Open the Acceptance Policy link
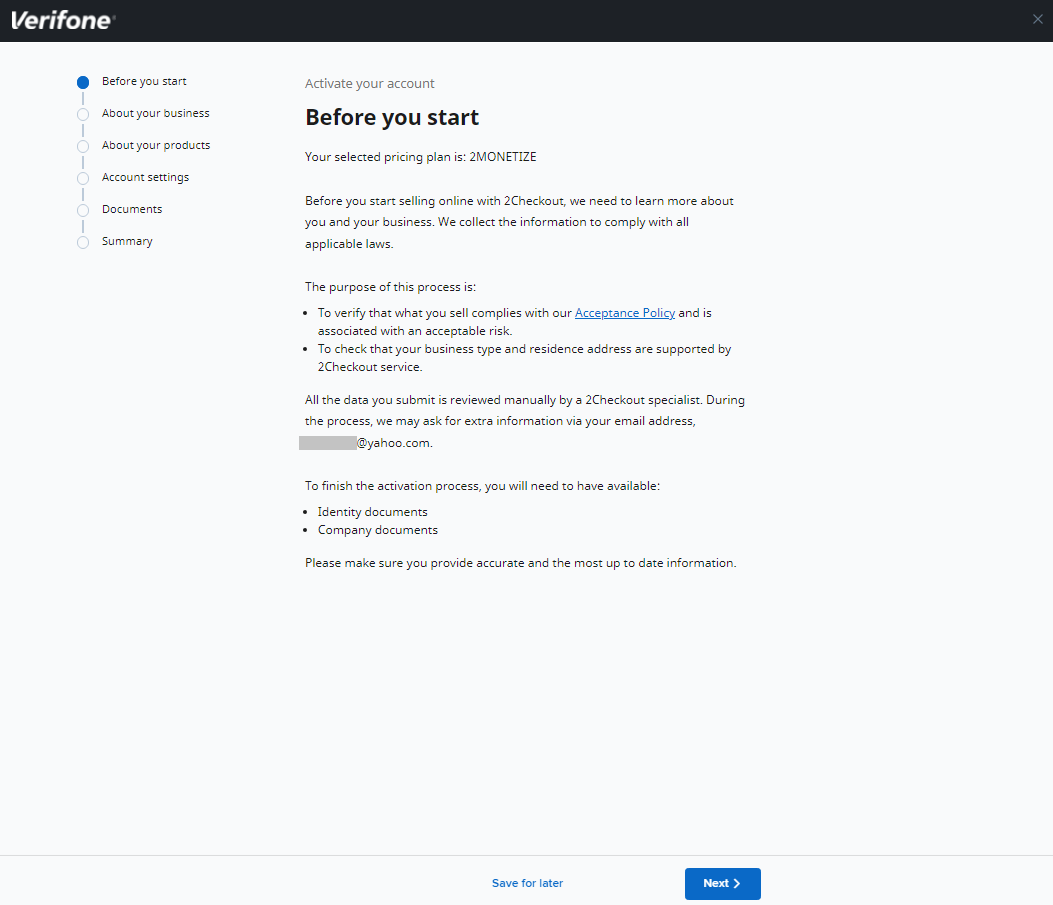1053x905 pixels. [x=625, y=313]
